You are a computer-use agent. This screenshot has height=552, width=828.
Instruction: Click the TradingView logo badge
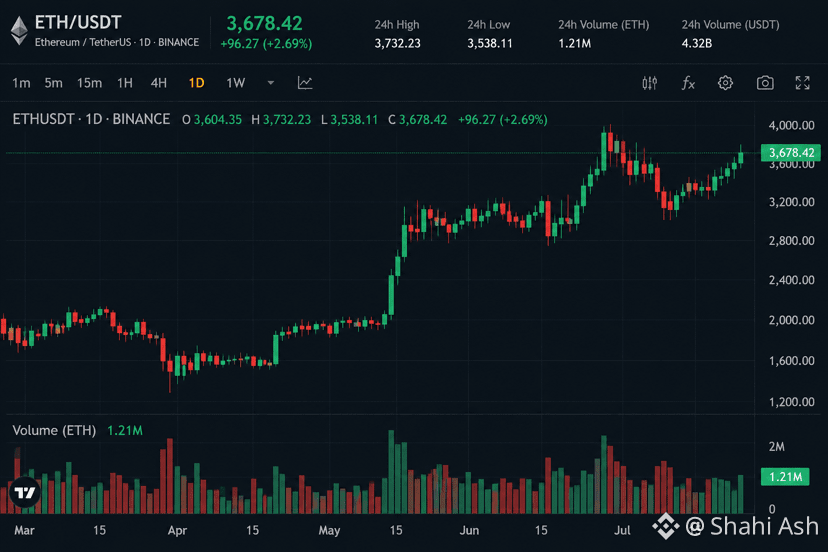click(25, 493)
